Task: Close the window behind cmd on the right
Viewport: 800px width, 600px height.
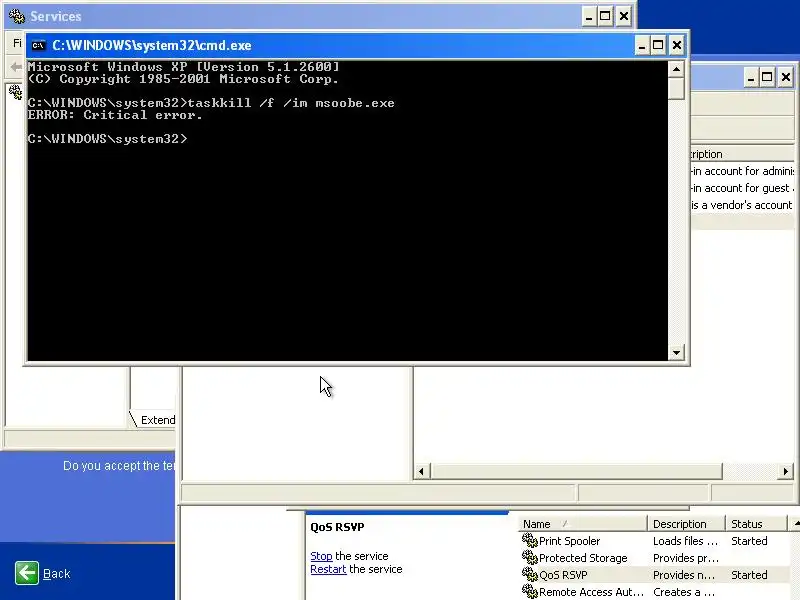Action: pyautogui.click(x=786, y=78)
